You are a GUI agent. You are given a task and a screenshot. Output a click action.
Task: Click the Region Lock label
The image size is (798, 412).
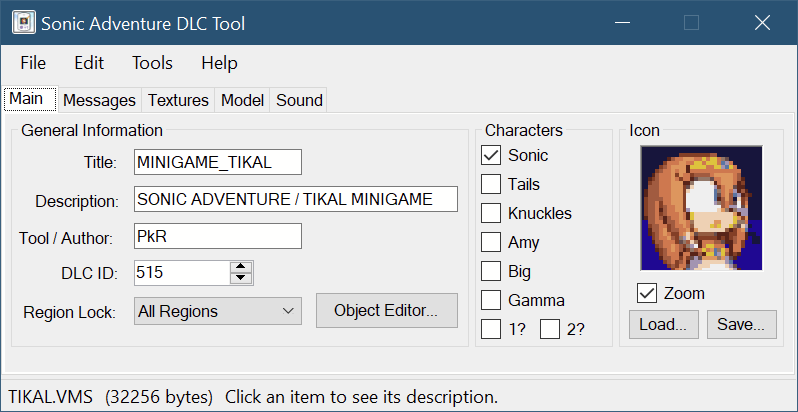(x=70, y=312)
